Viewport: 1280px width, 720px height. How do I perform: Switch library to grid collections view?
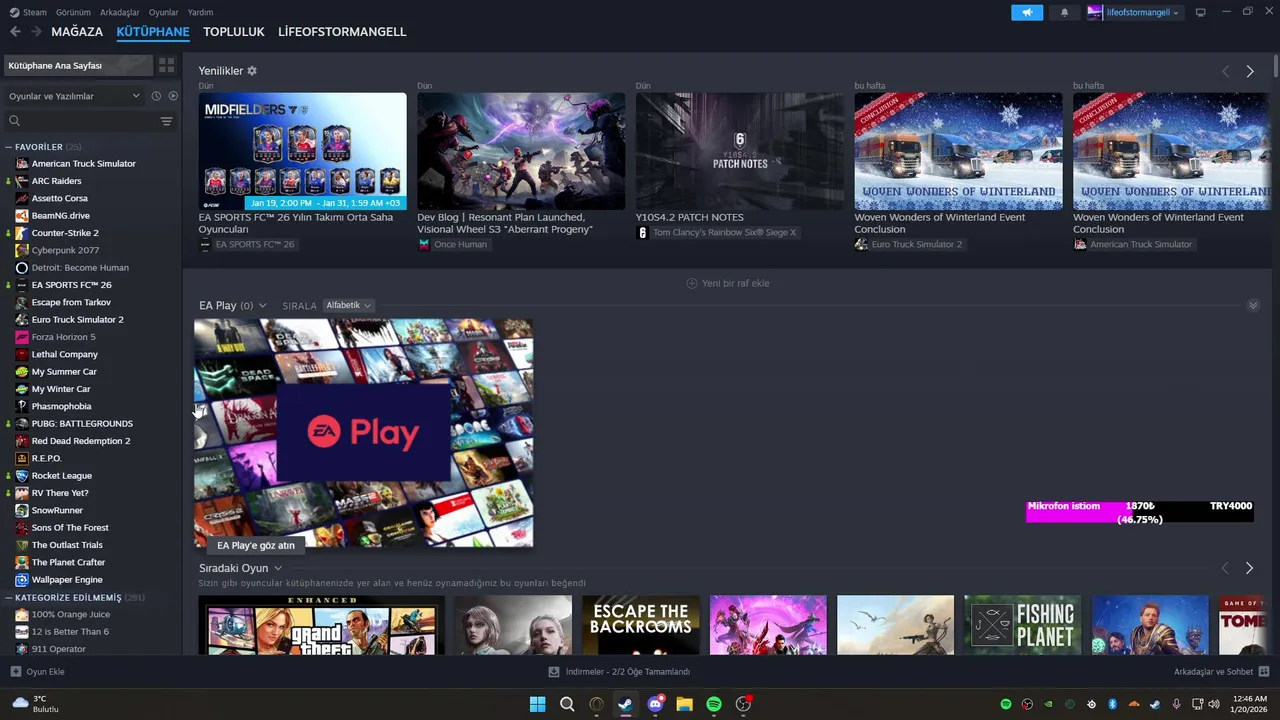167,65
